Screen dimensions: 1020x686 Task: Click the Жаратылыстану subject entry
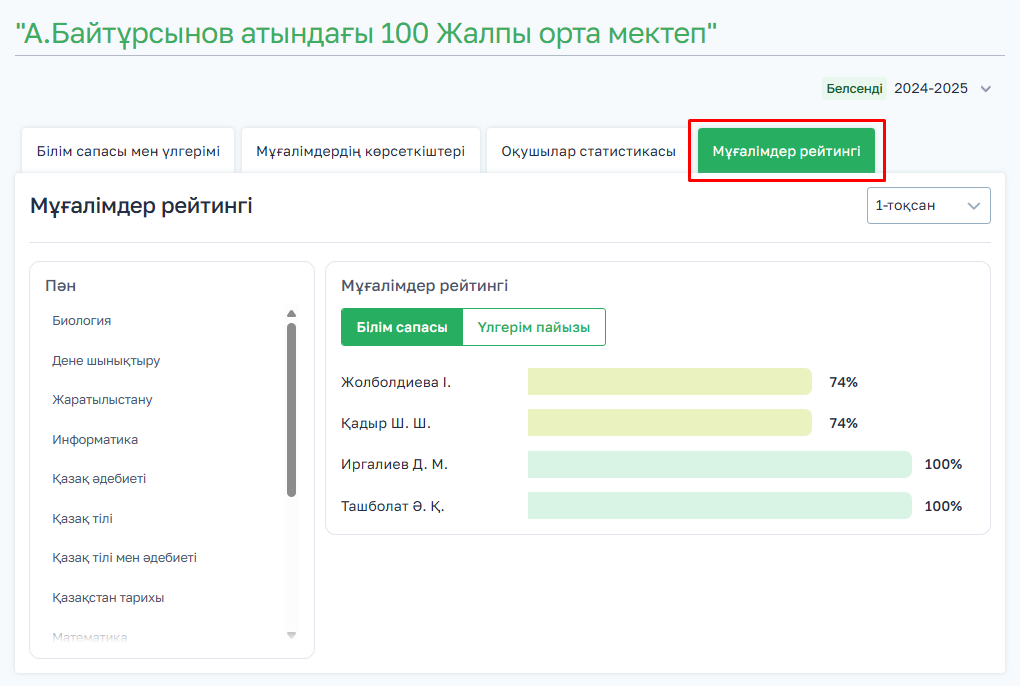[x=102, y=400]
